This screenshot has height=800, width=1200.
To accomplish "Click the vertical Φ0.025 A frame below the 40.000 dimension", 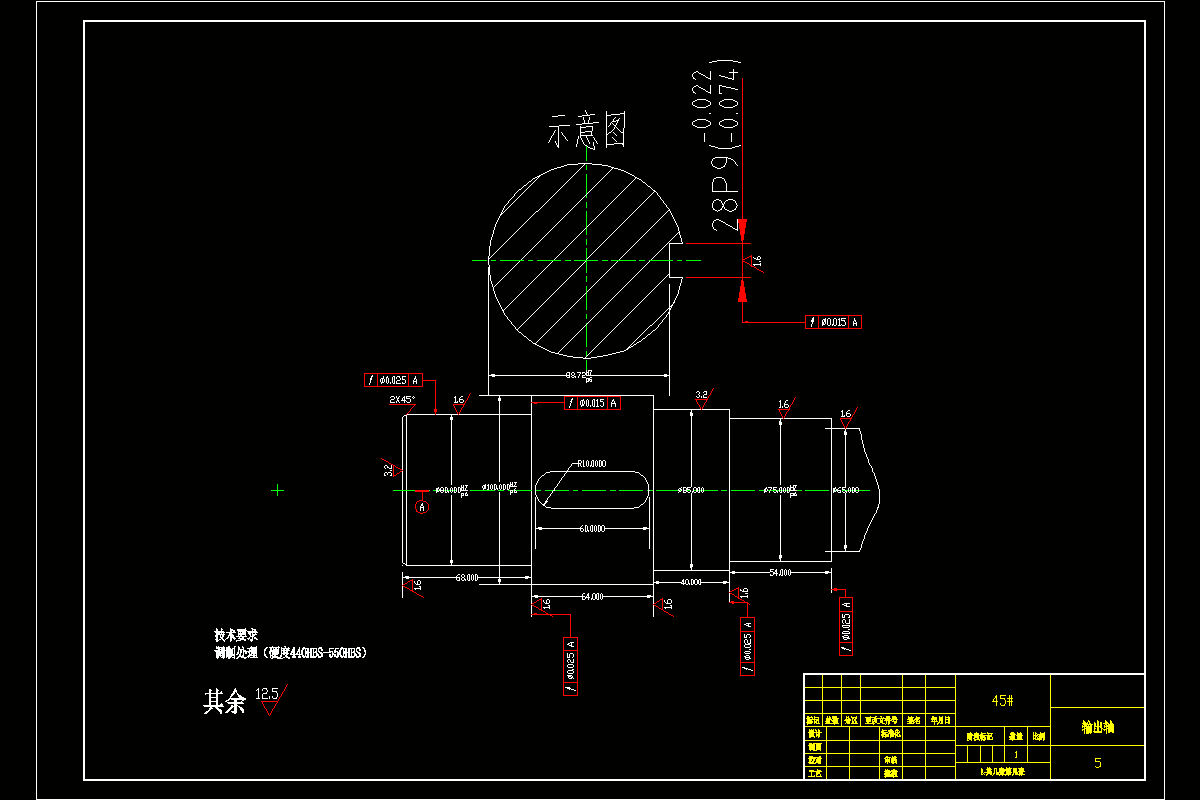I will 747,646.
